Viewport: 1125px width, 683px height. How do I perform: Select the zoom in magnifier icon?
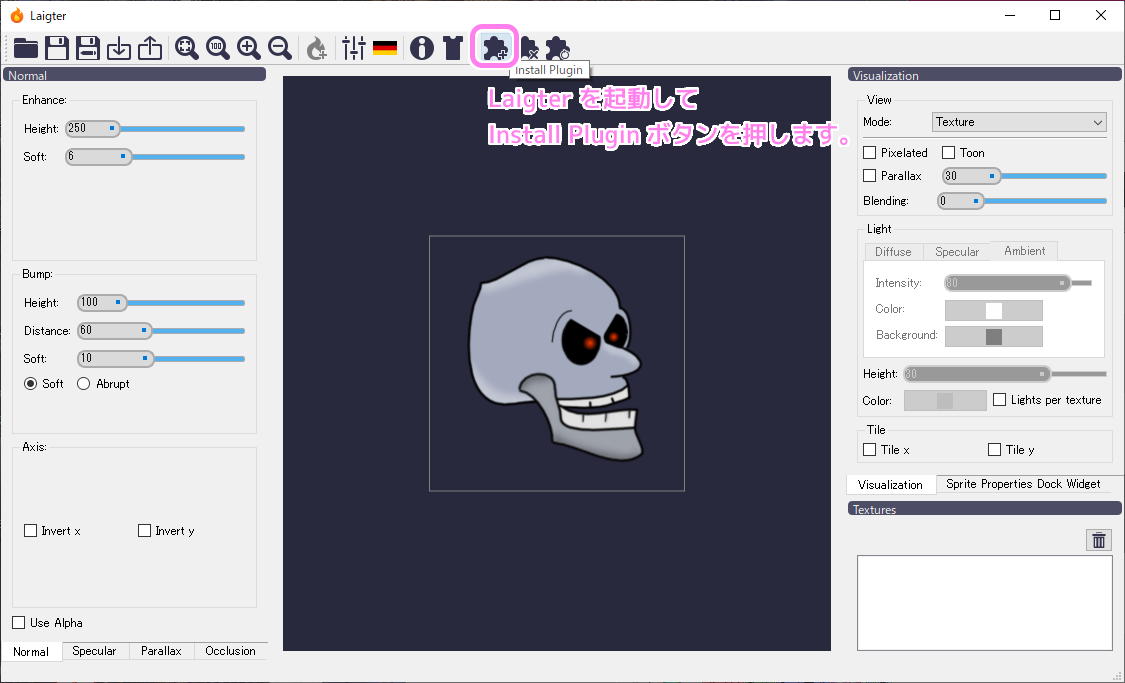(x=249, y=47)
